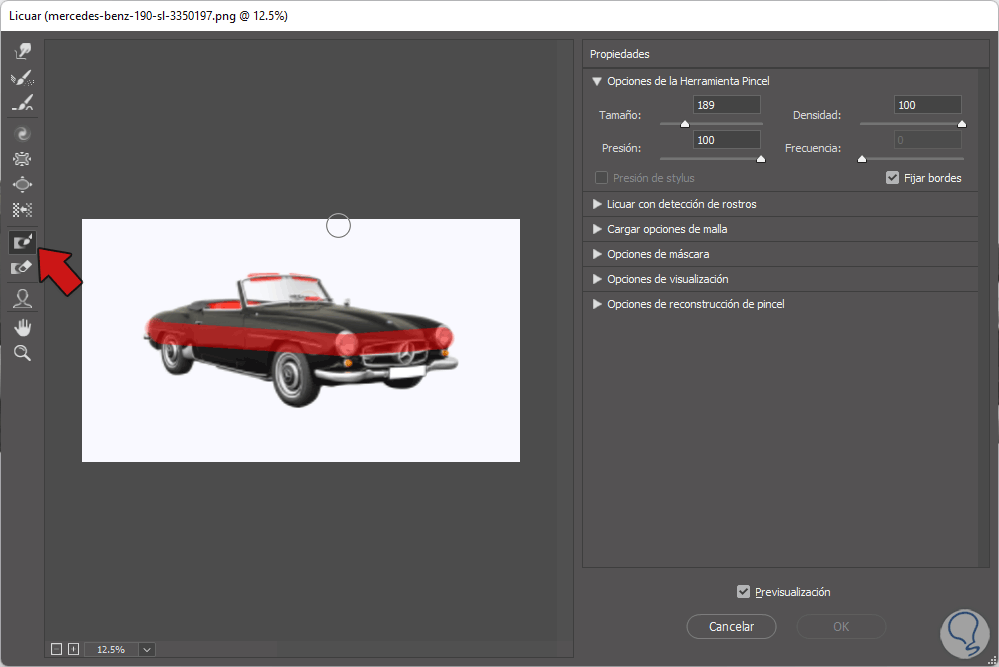Select the Face tool
This screenshot has width=999, height=667.
(x=22, y=298)
